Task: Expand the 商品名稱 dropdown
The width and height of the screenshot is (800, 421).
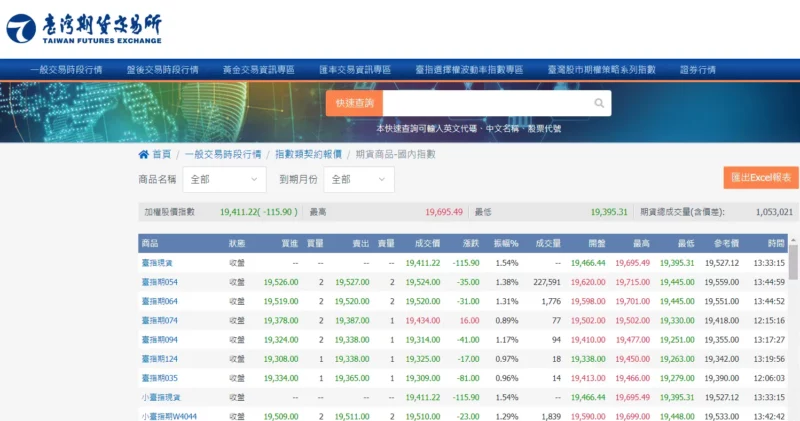Action: [x=224, y=180]
